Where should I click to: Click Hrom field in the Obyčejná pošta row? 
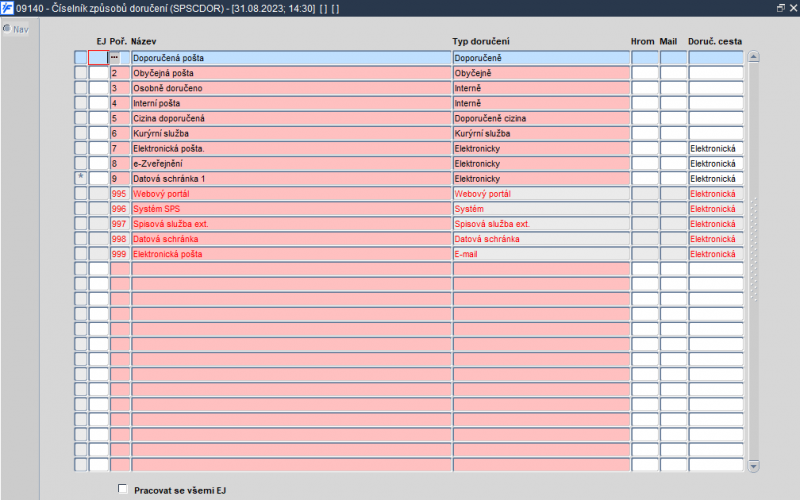[x=645, y=73]
